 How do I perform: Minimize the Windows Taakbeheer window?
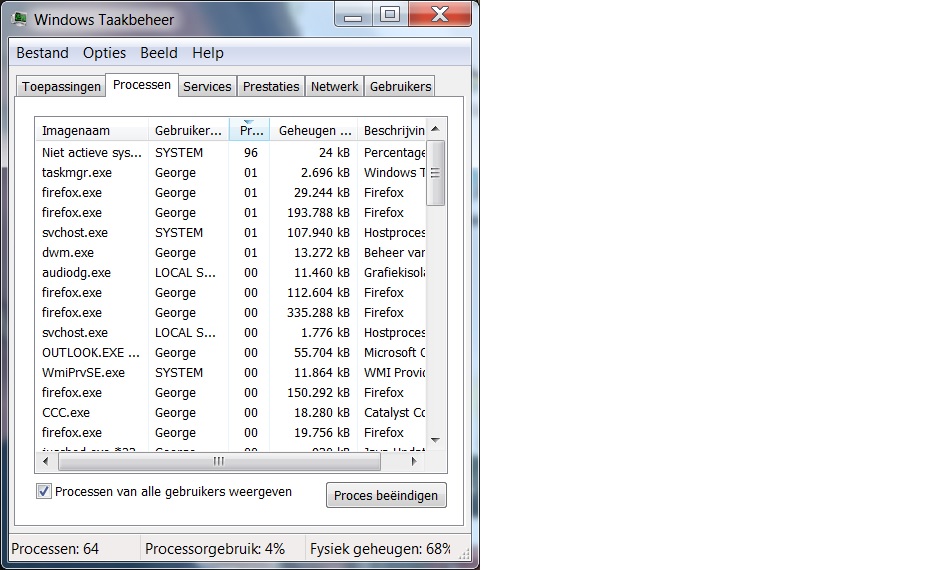pos(353,14)
